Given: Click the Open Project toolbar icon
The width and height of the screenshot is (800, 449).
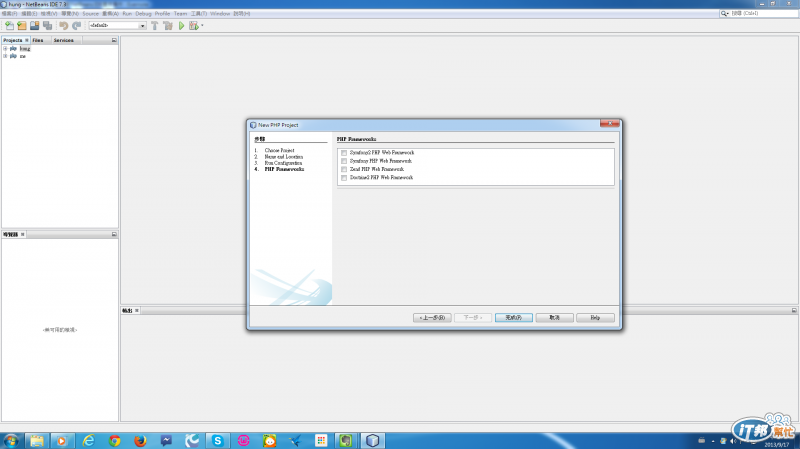Looking at the screenshot, I should (35, 26).
